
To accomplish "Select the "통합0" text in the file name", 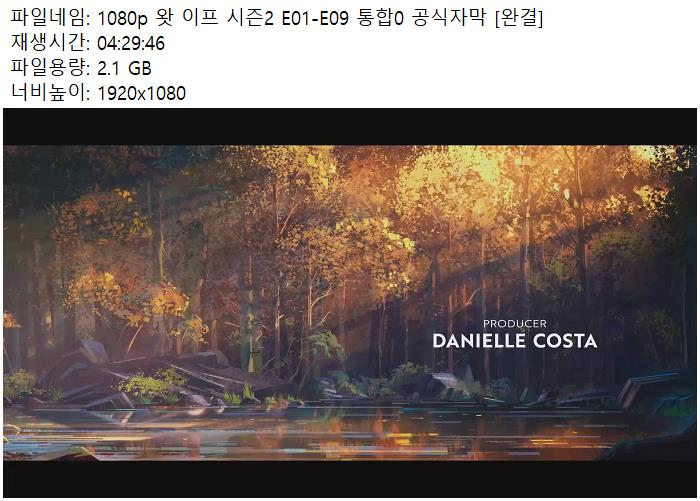I will [x=381, y=18].
